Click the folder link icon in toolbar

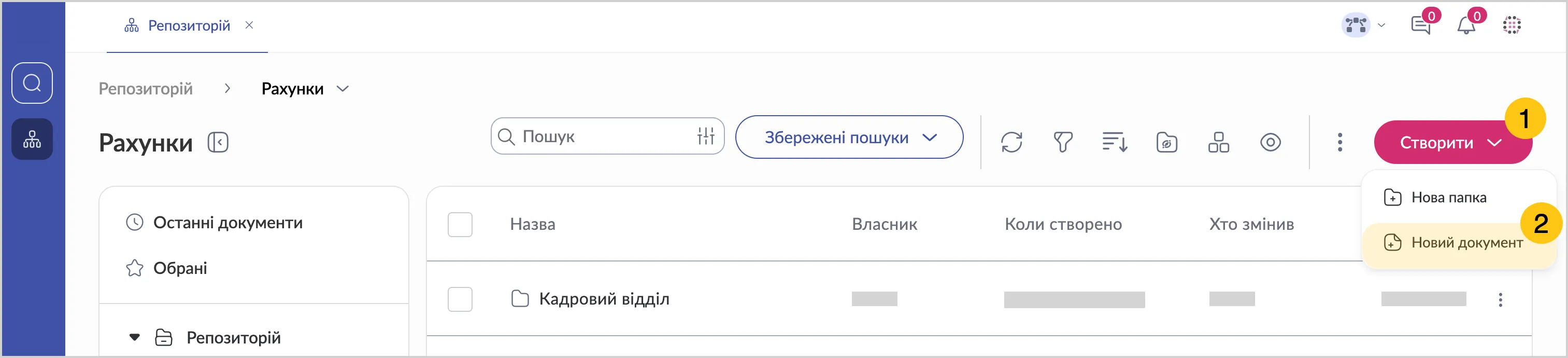[1166, 142]
